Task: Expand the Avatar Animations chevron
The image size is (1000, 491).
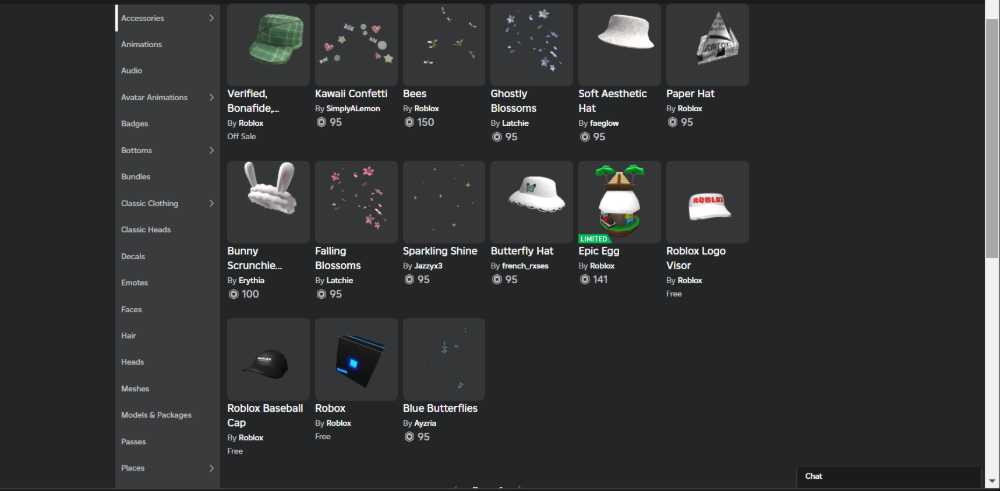Action: coord(211,98)
